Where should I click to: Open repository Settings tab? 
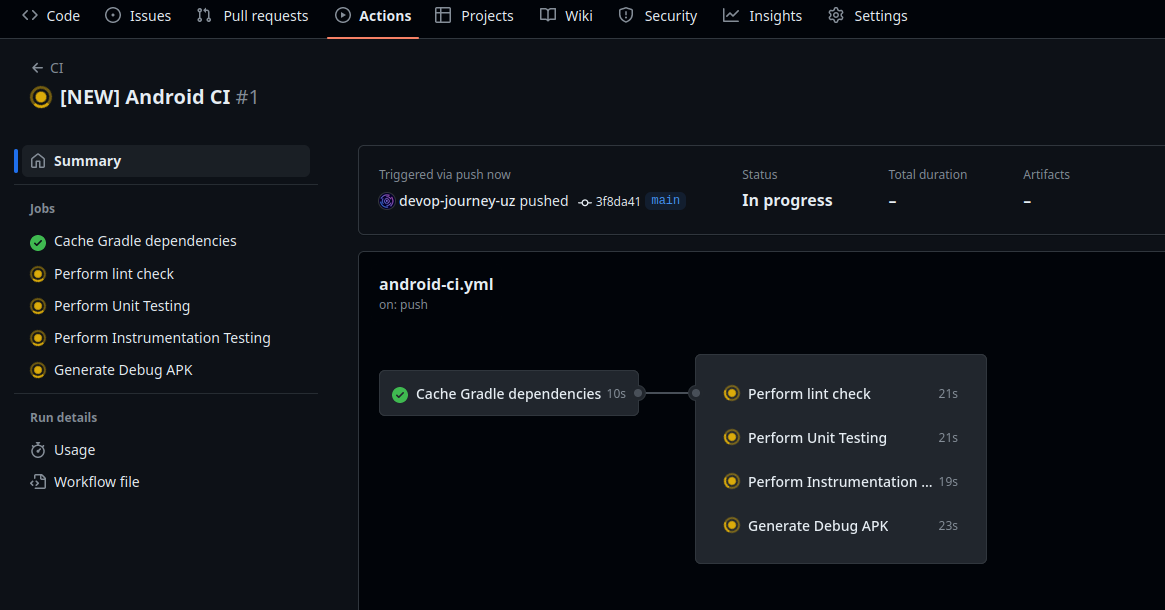click(x=868, y=16)
